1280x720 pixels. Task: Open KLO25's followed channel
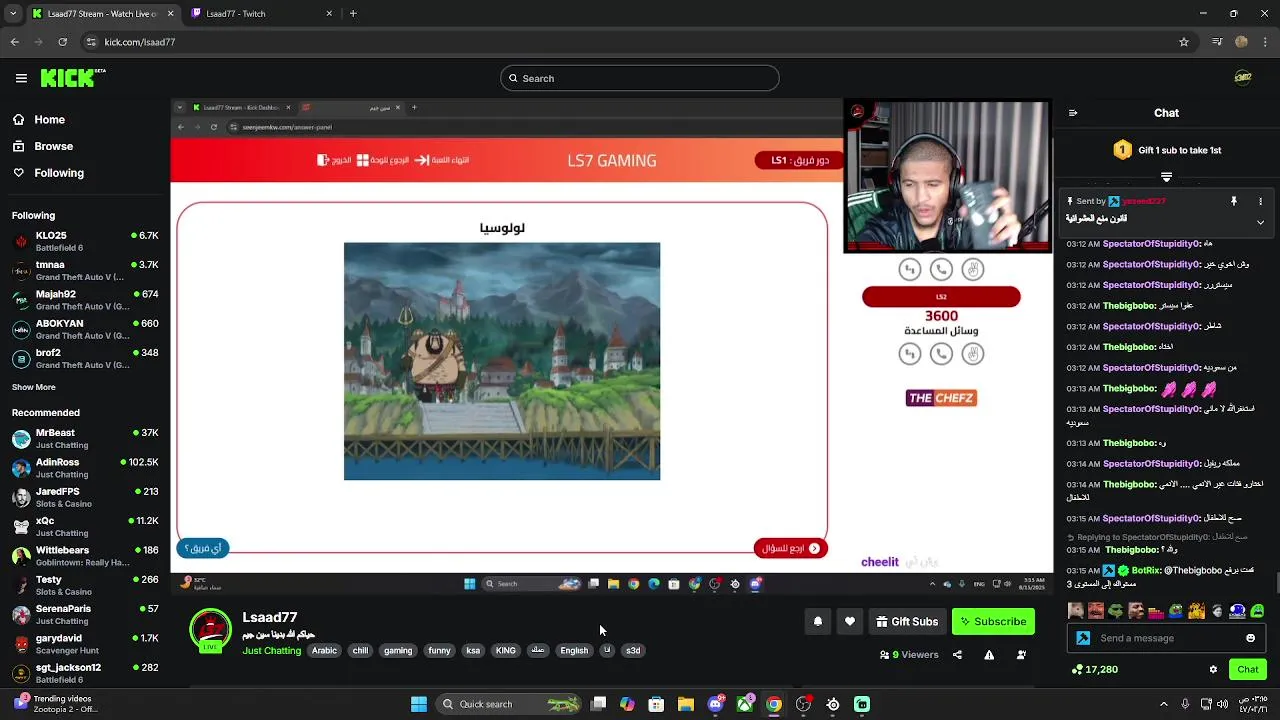click(x=85, y=241)
